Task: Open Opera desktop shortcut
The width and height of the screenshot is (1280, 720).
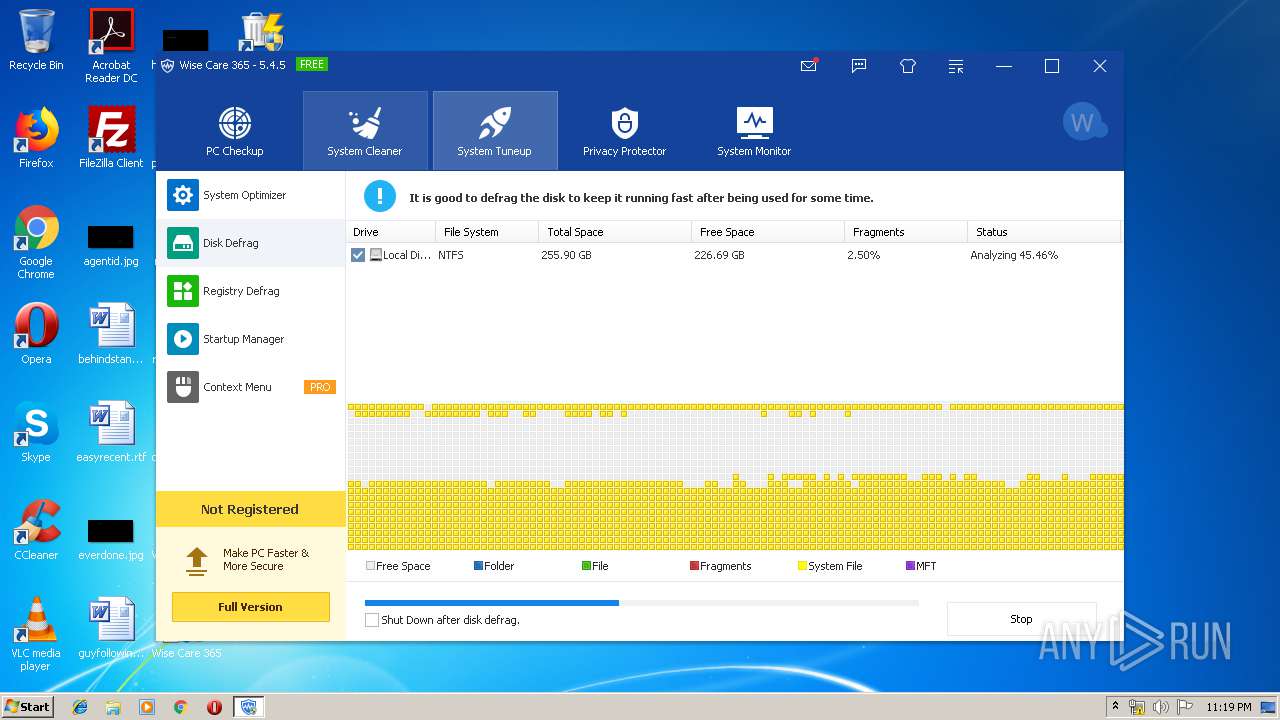Action: [x=36, y=334]
